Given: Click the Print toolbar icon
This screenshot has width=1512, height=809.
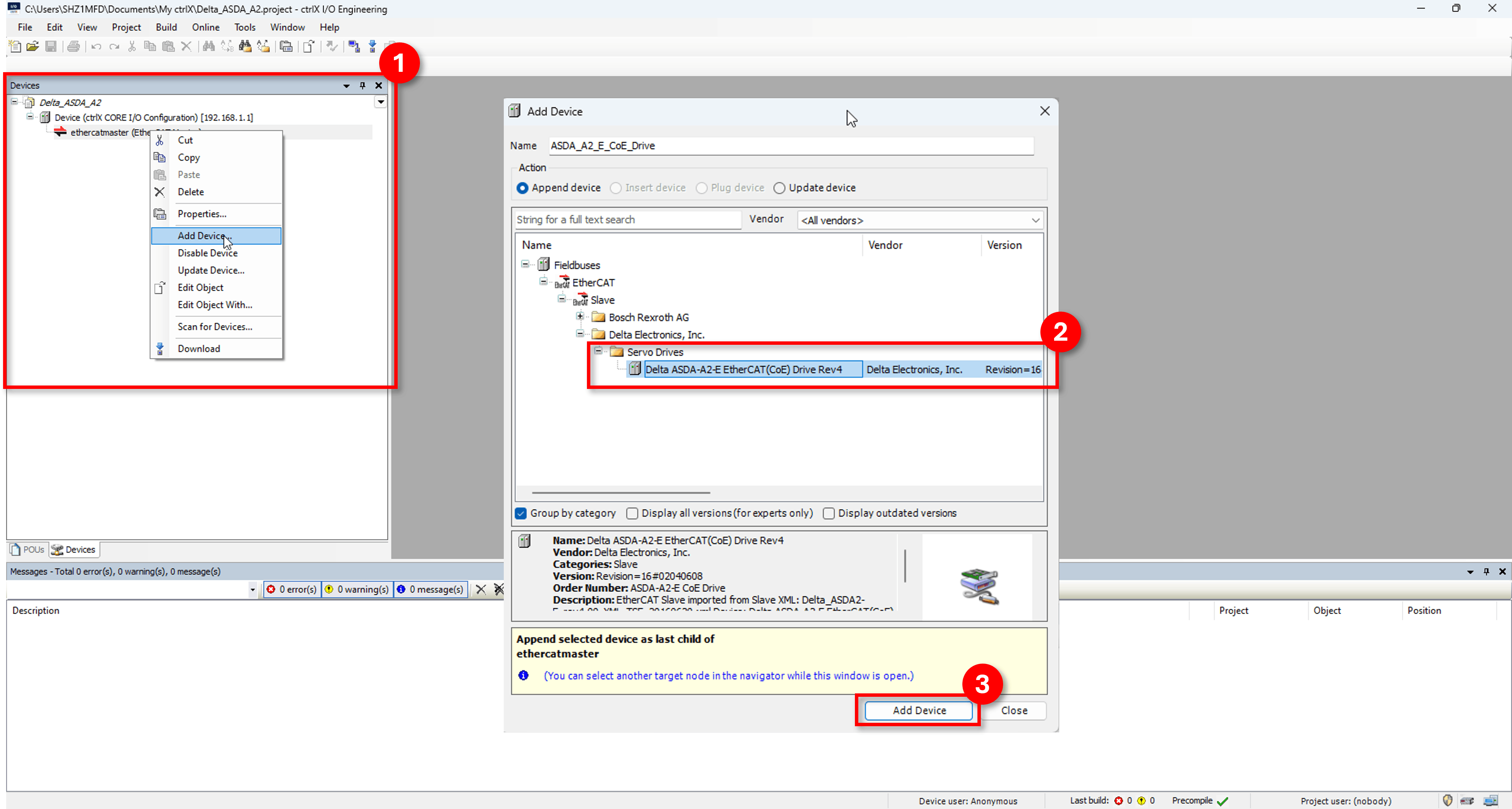Looking at the screenshot, I should click(73, 46).
